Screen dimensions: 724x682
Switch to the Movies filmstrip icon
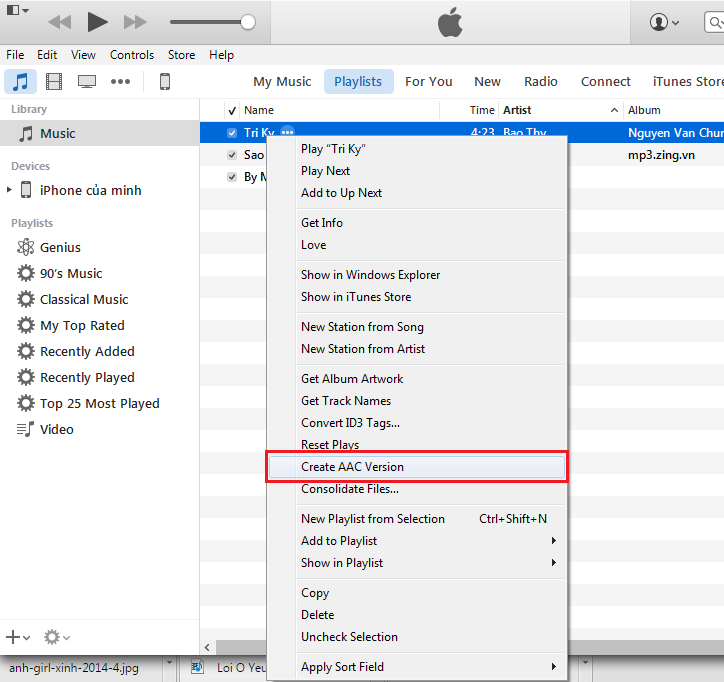tap(54, 82)
